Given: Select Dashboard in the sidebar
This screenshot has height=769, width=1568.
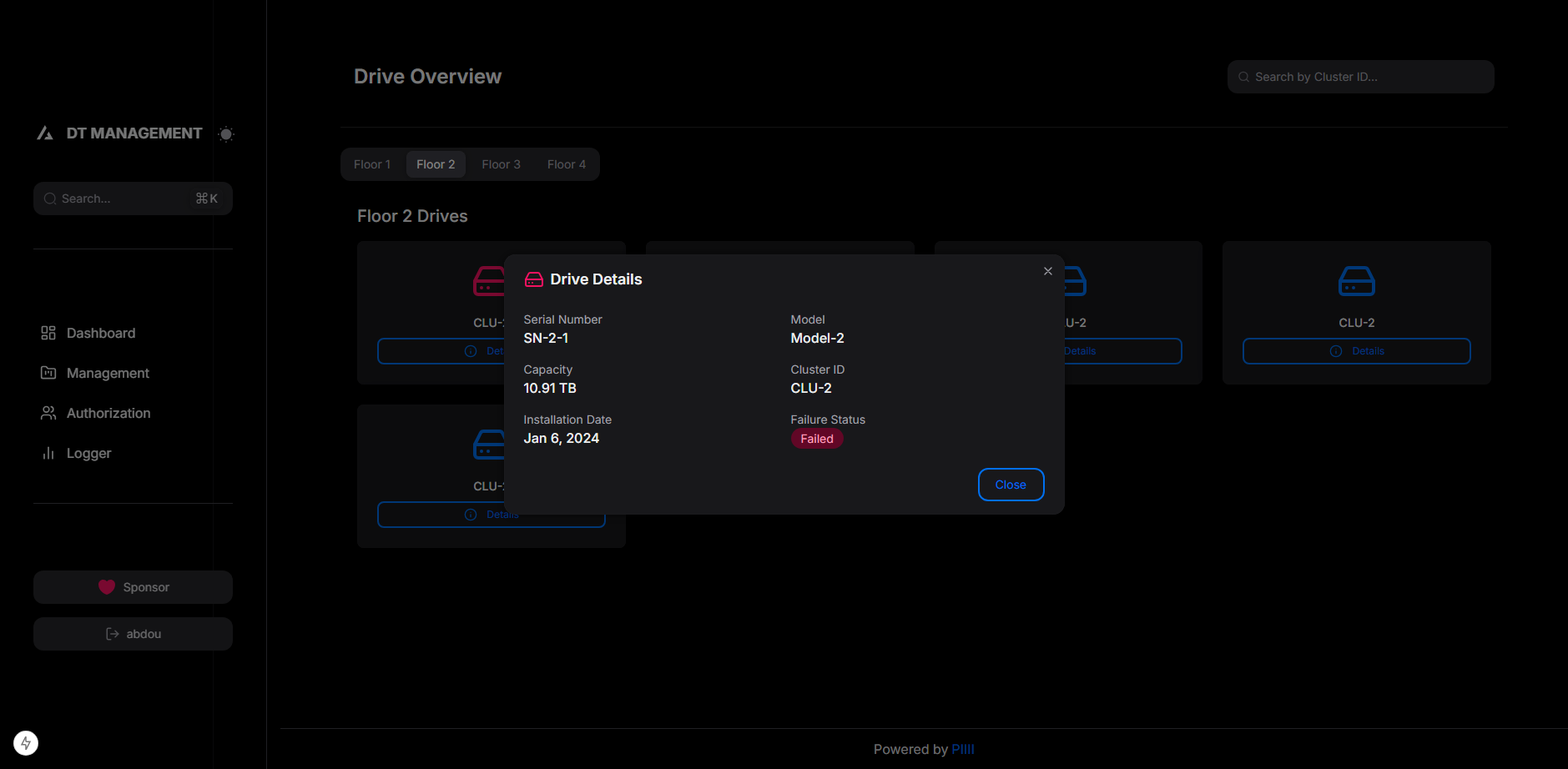Looking at the screenshot, I should pos(100,333).
